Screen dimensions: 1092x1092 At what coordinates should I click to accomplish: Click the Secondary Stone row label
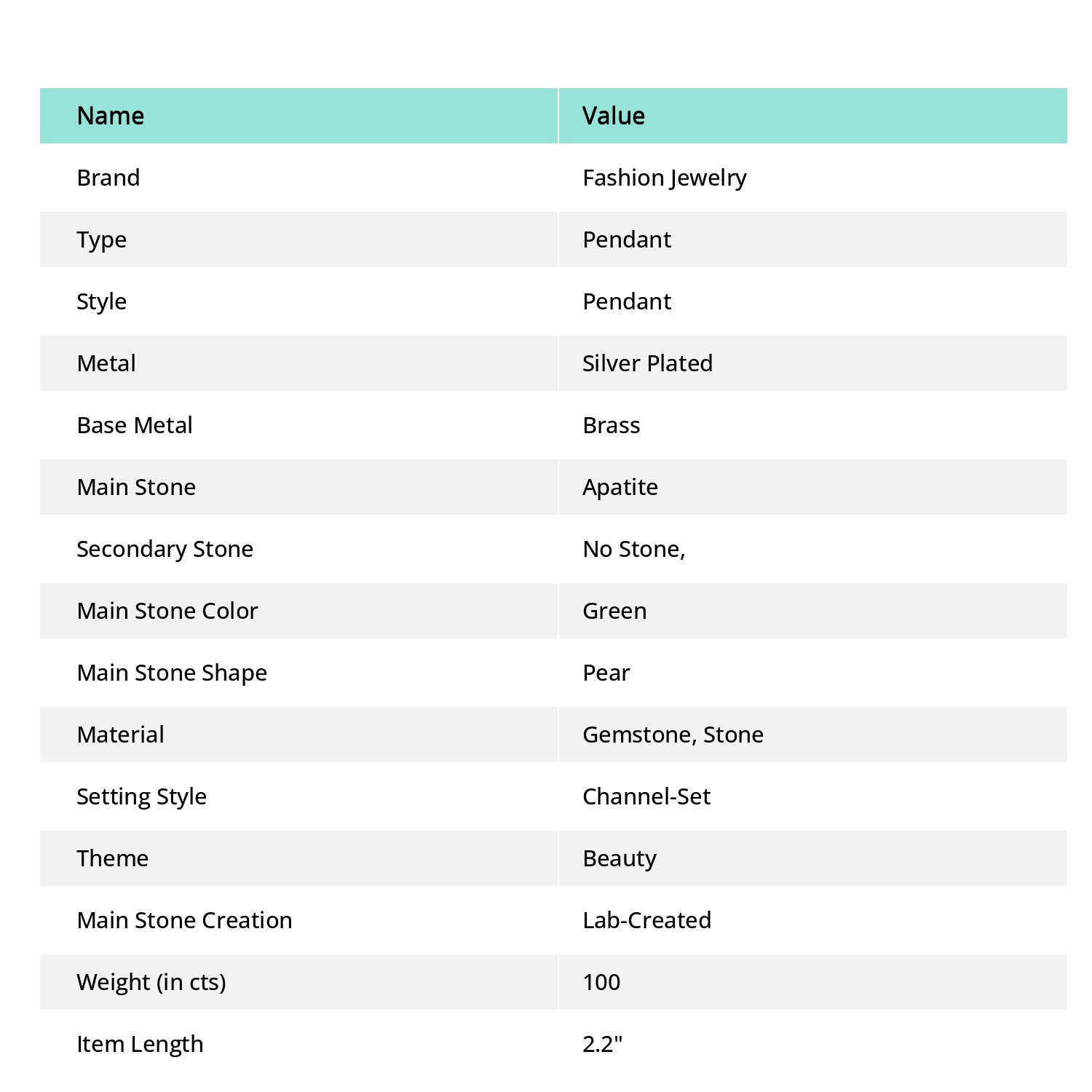pos(165,550)
